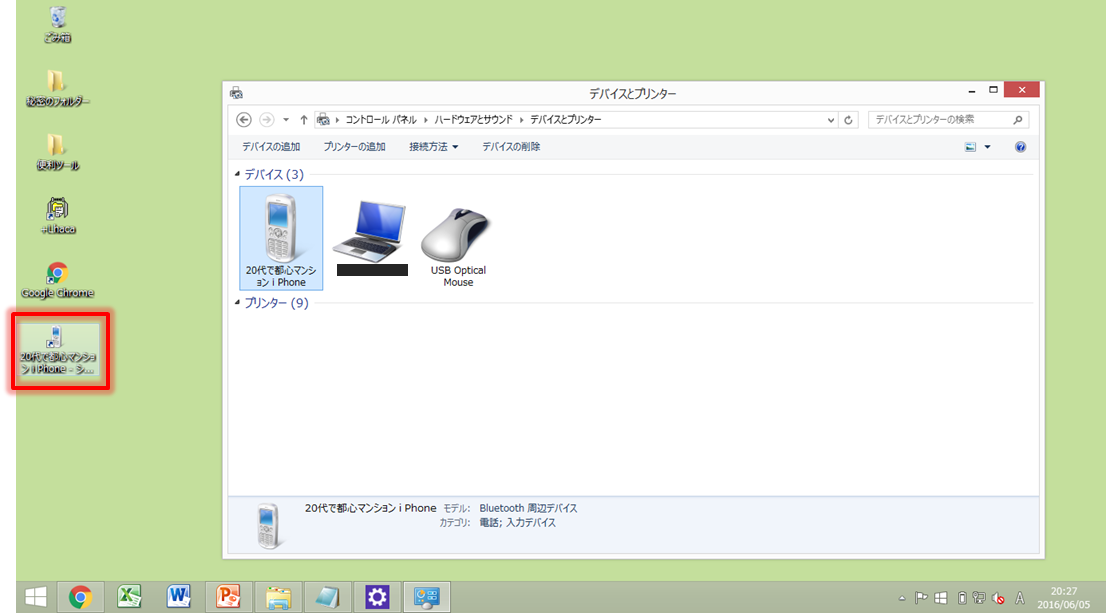Select the laptop computer device icon

point(371,236)
